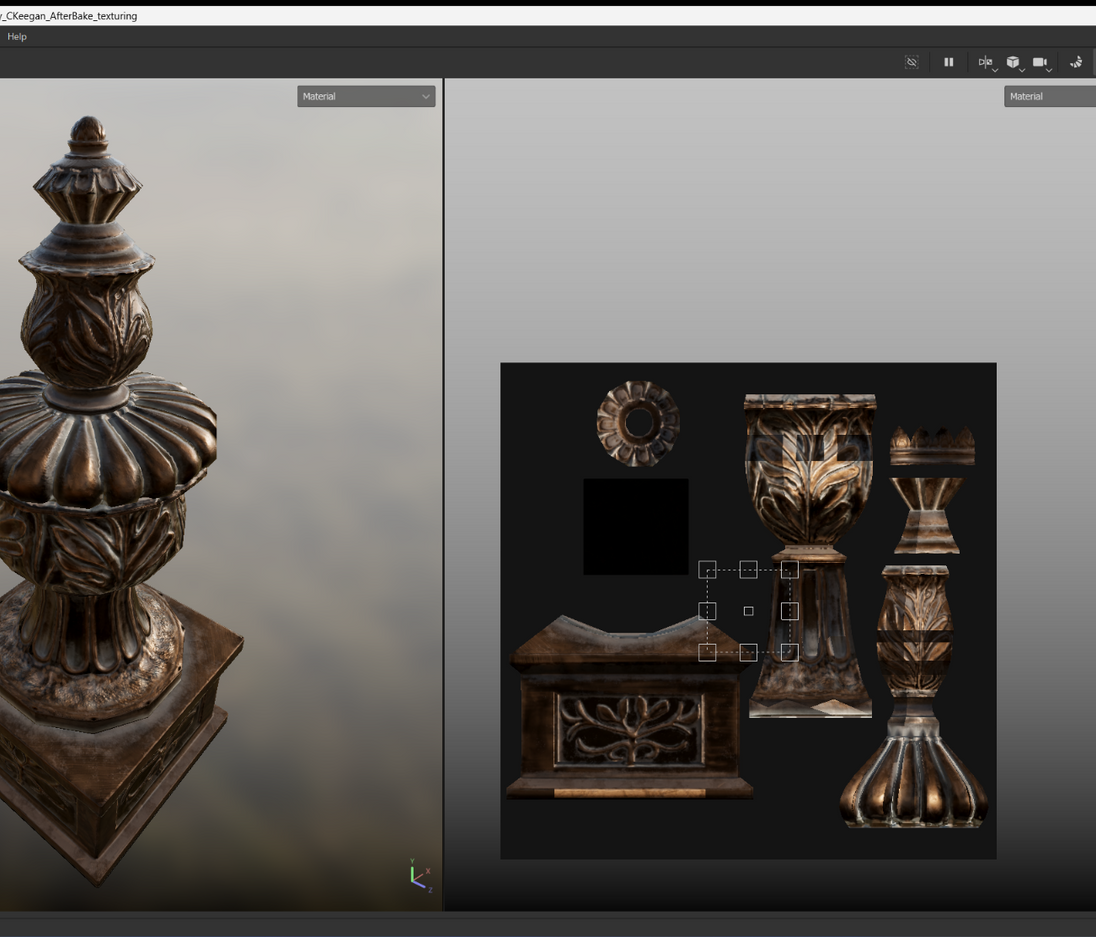Click the bottom-right transform handle

789,652
